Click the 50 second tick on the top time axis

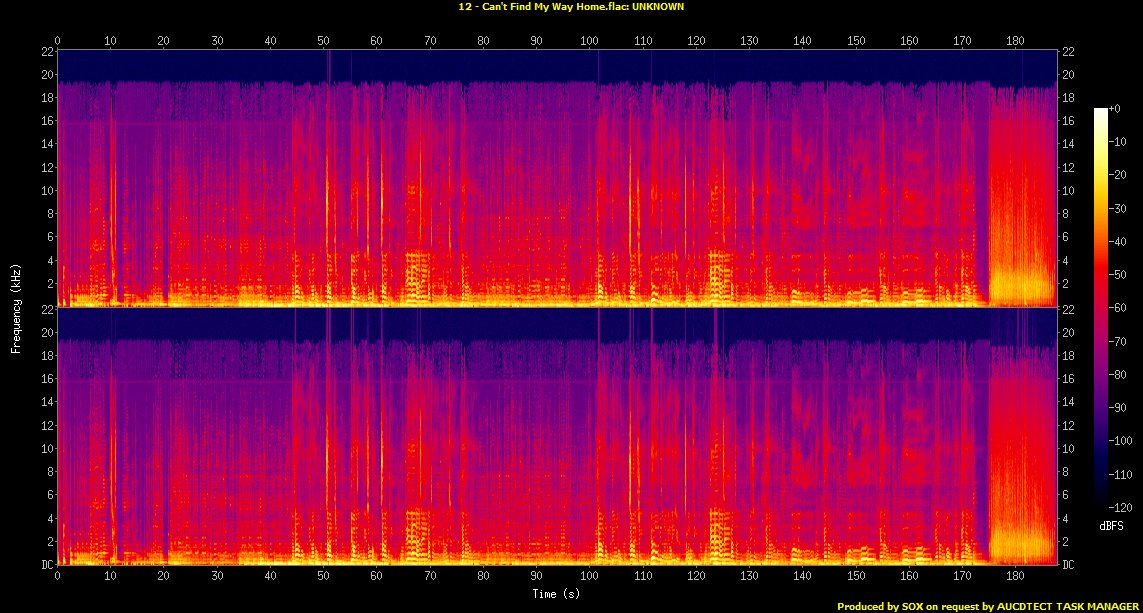[x=323, y=41]
